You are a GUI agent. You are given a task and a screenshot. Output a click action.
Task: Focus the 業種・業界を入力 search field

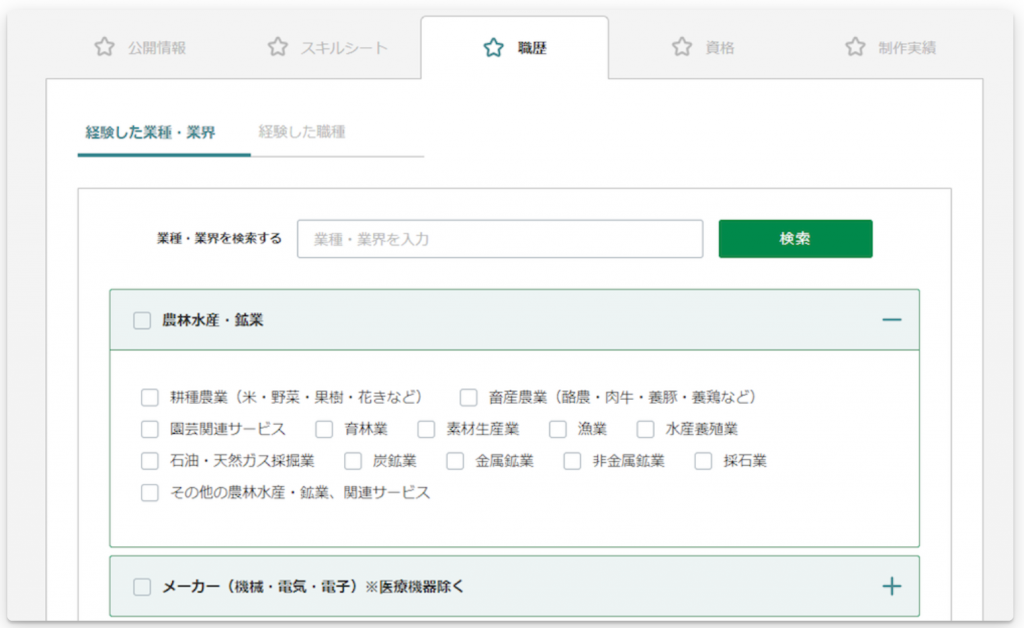tap(500, 239)
